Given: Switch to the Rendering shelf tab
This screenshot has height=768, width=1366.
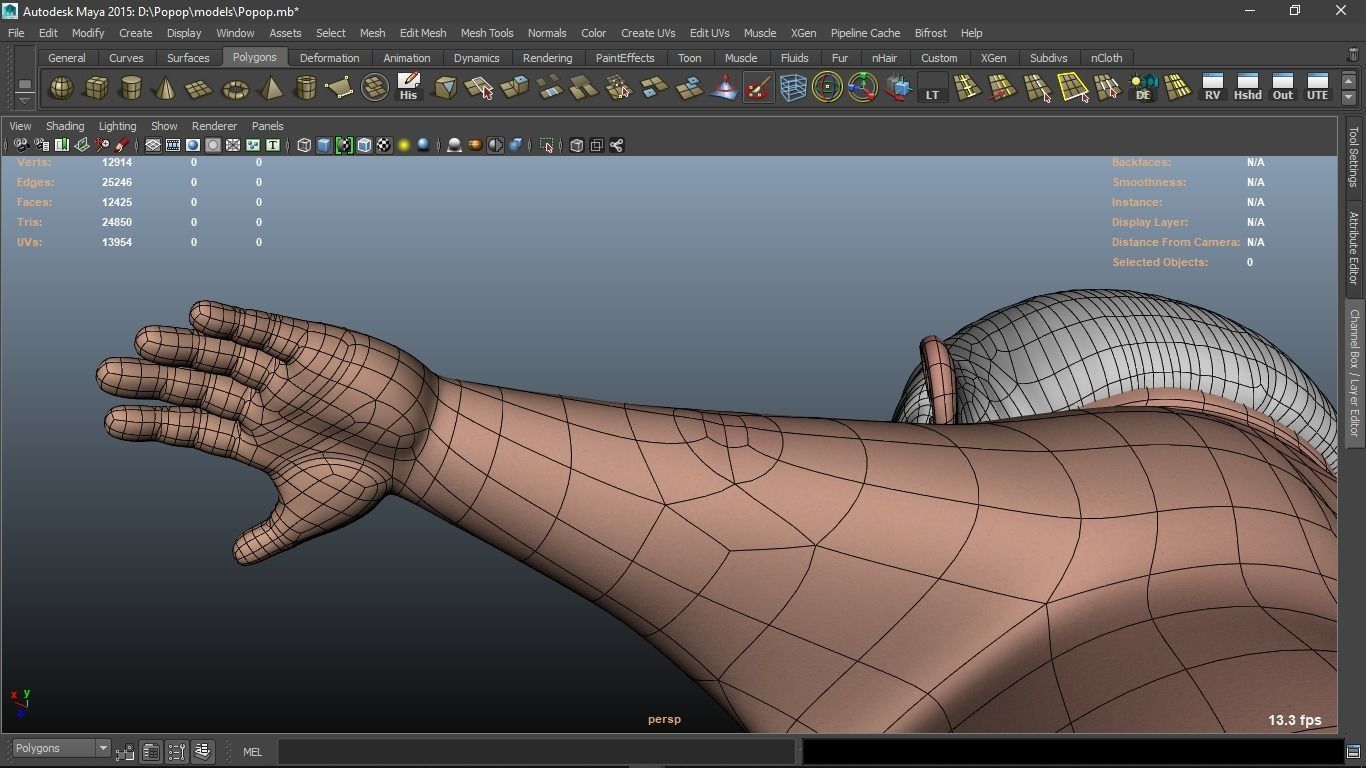Looking at the screenshot, I should click(x=547, y=58).
